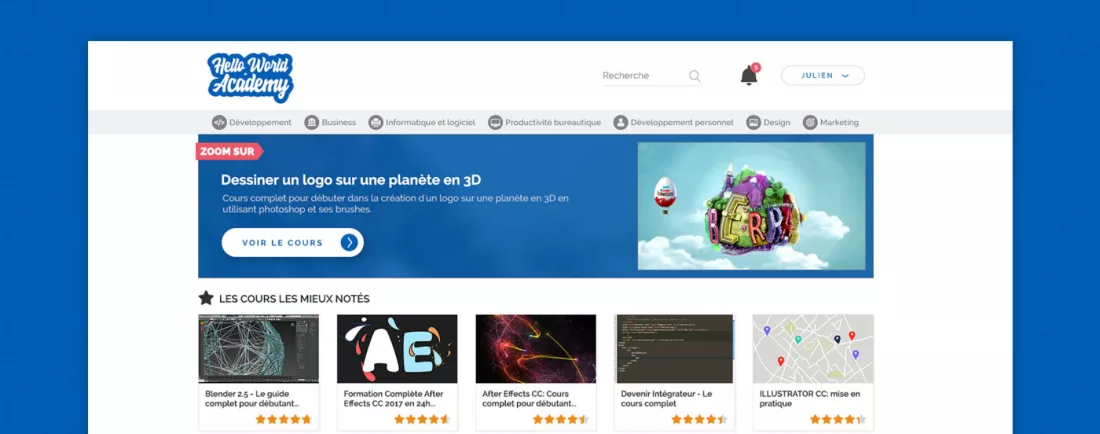Viewport: 1100px width, 434px height.
Task: Click the ZOOM SUR ribbon label
Action: [x=229, y=151]
